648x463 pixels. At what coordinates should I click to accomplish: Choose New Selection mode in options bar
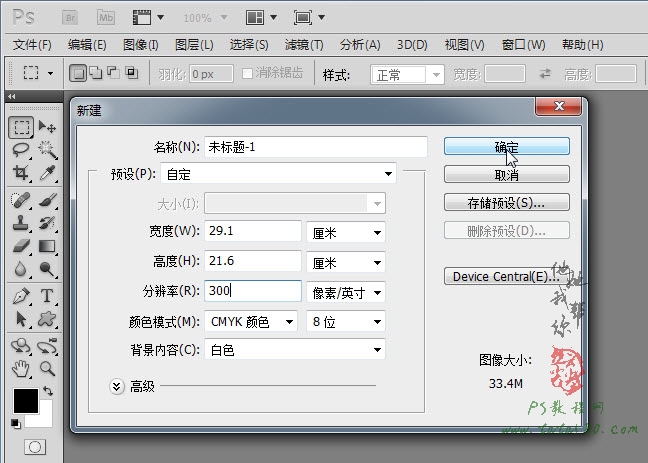[78, 74]
